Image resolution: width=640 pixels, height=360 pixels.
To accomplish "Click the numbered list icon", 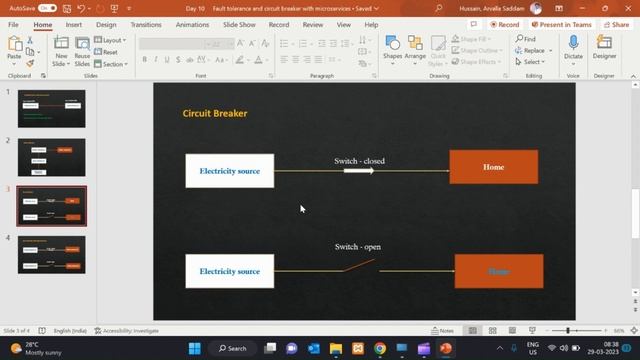I will pos(302,43).
